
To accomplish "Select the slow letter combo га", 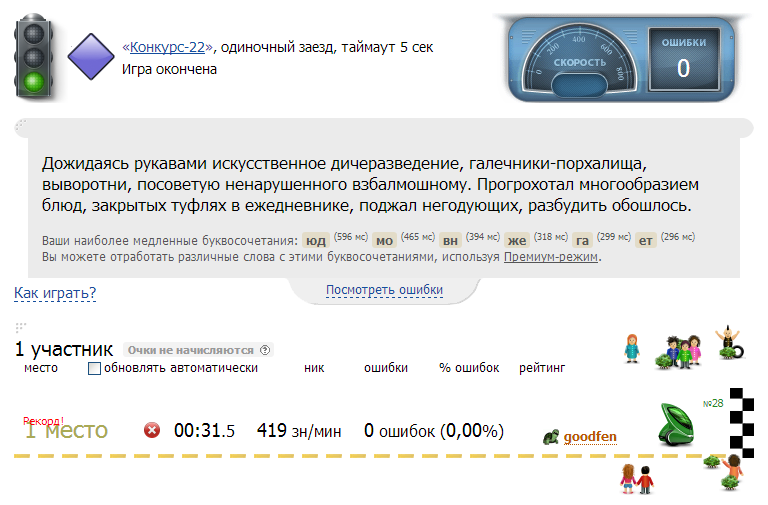I will 582,240.
